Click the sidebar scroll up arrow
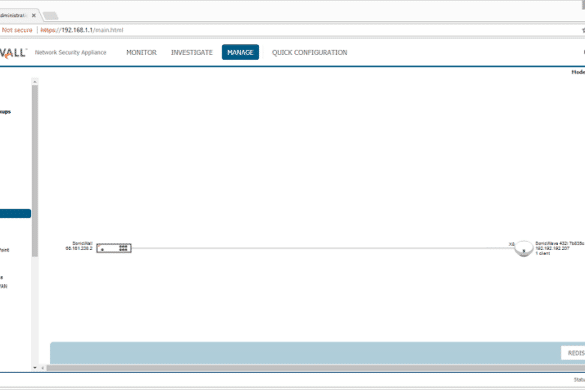The width and height of the screenshot is (585, 390). (x=35, y=81)
